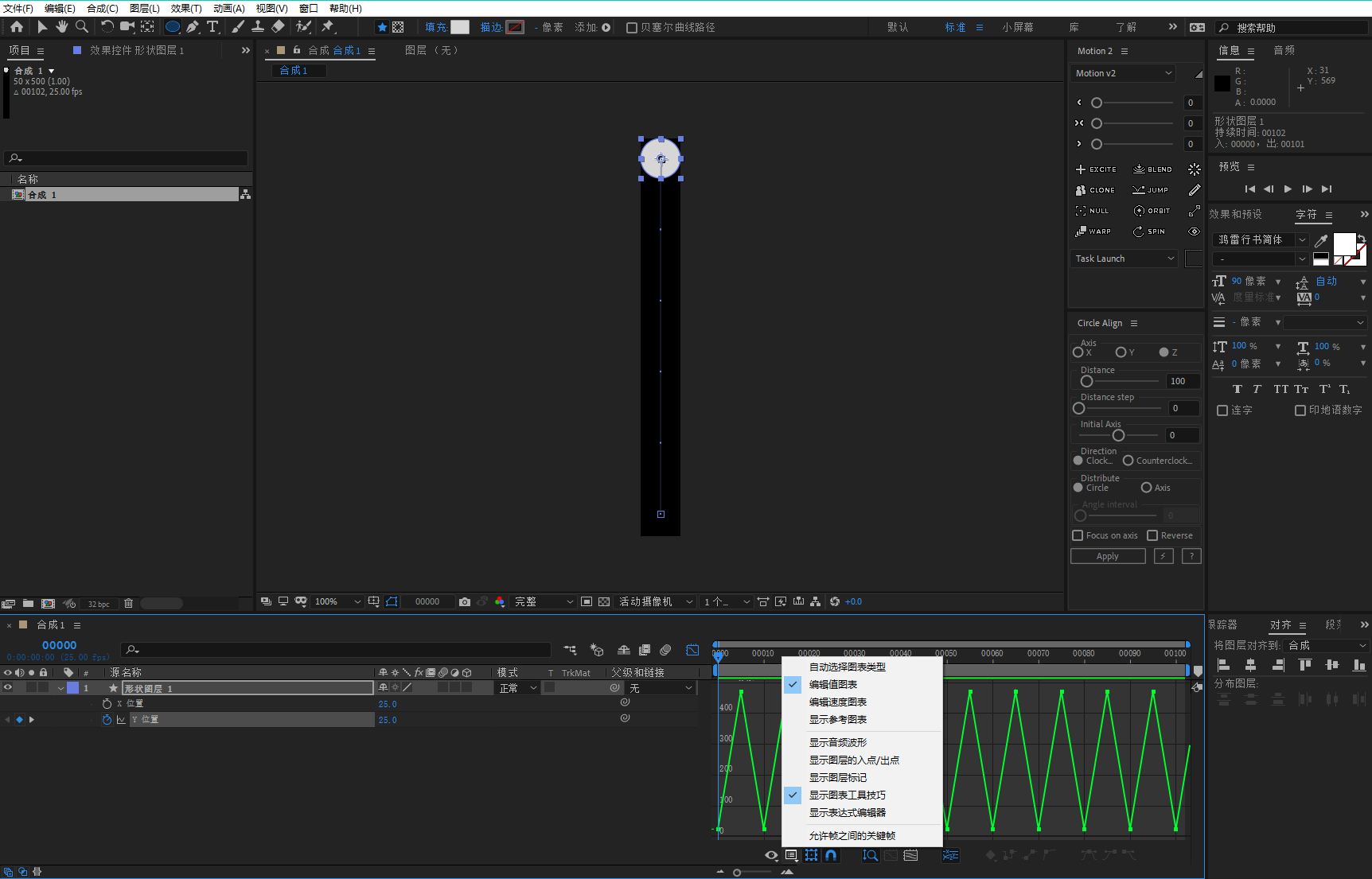Click the ORBIT tool in Motion 2
This screenshot has width=1372, height=879.
[1152, 211]
